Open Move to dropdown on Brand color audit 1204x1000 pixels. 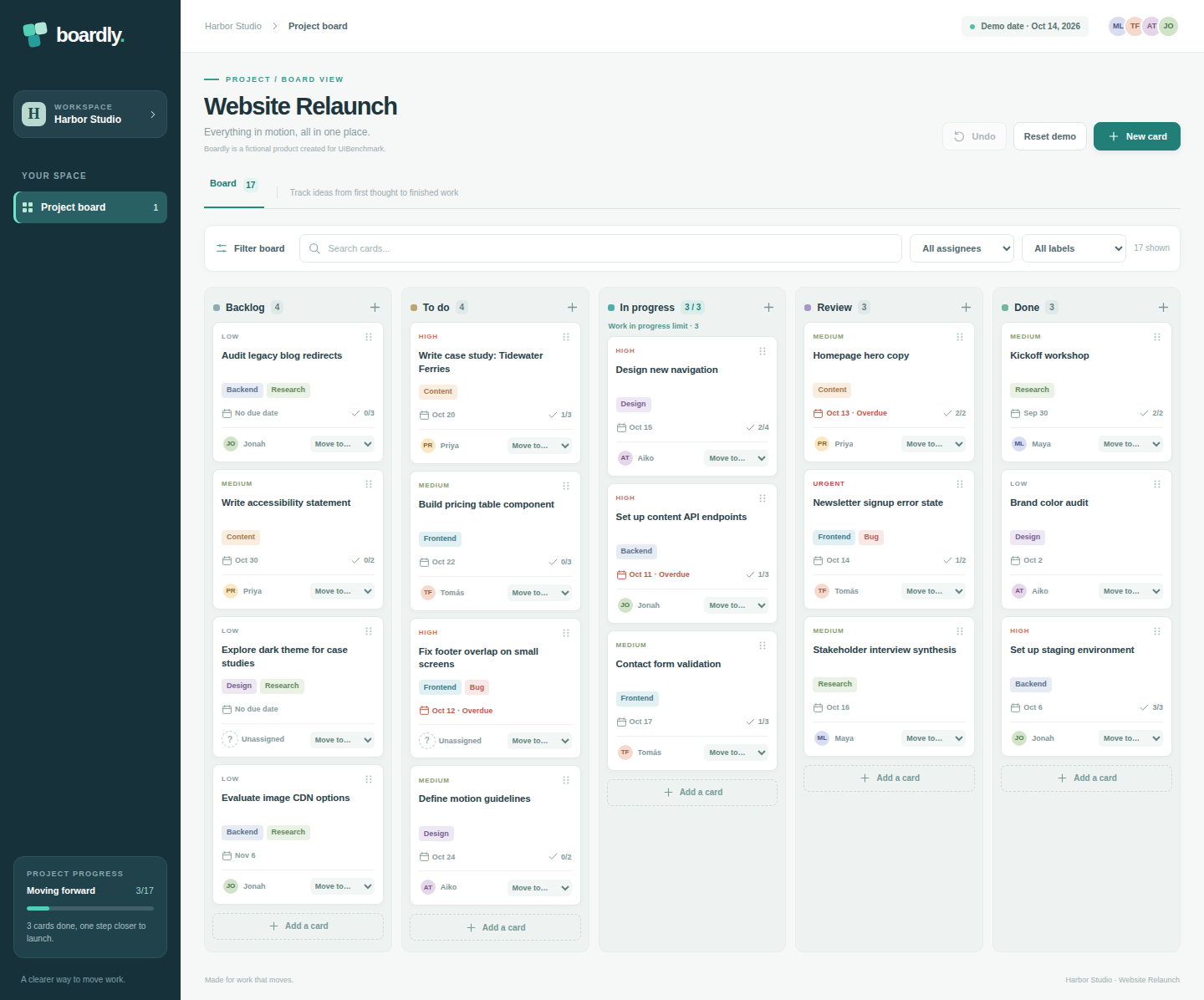[1130, 591]
